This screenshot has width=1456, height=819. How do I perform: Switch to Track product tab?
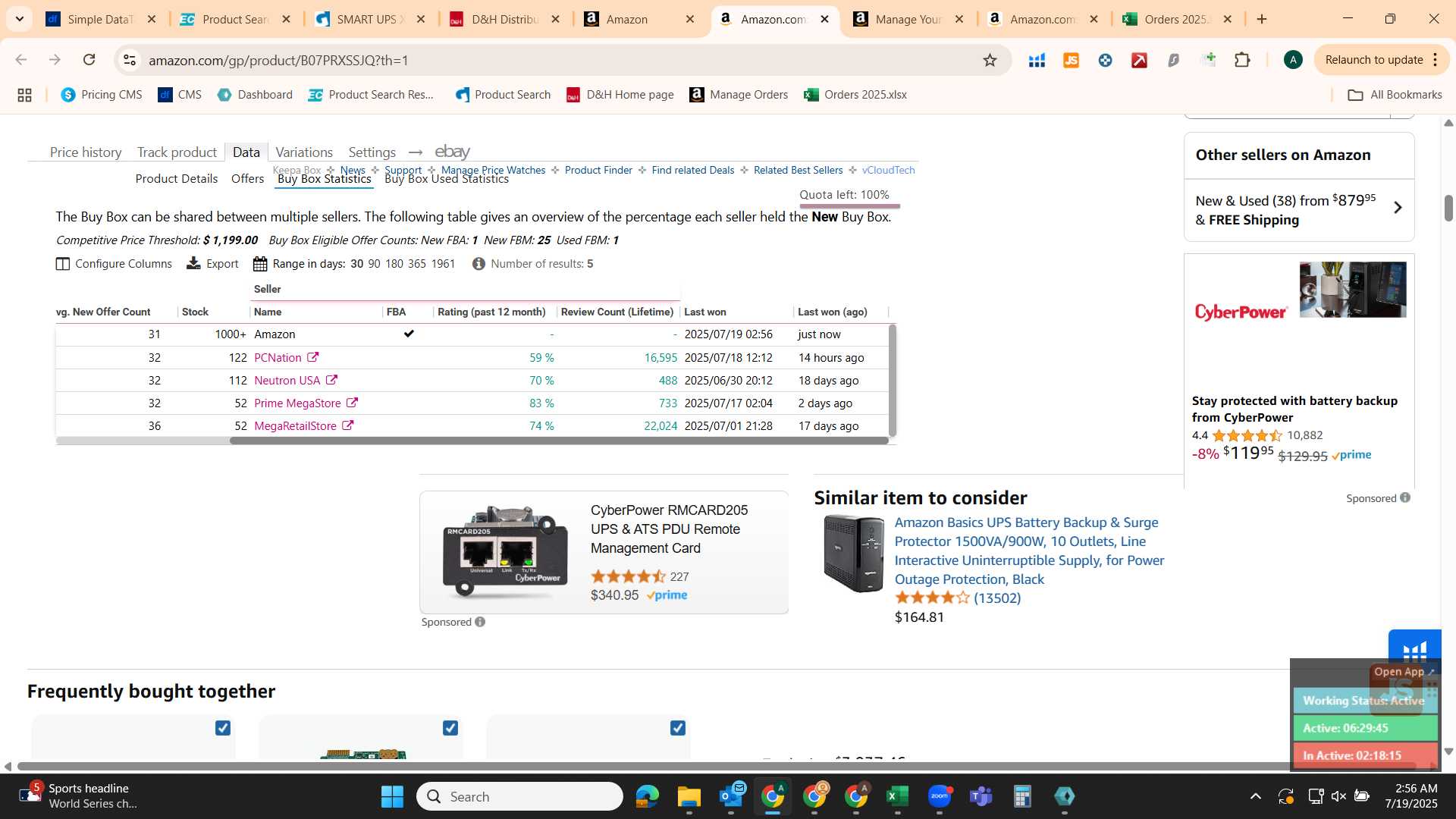click(x=177, y=152)
